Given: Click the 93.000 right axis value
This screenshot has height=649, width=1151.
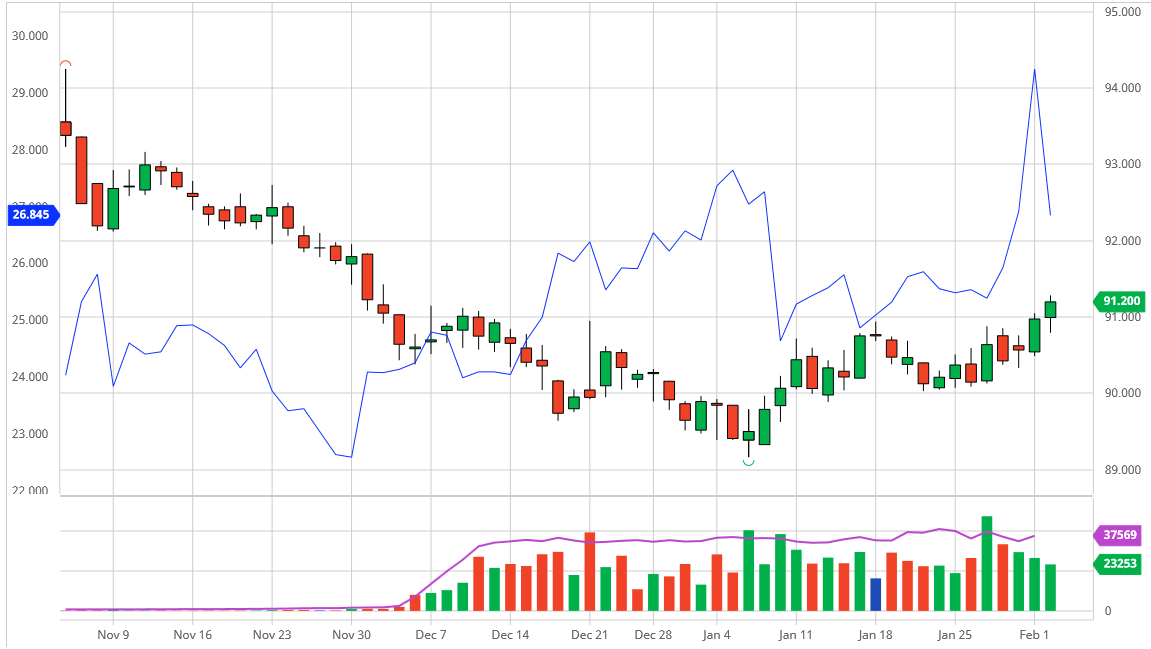Looking at the screenshot, I should coord(1122,164).
